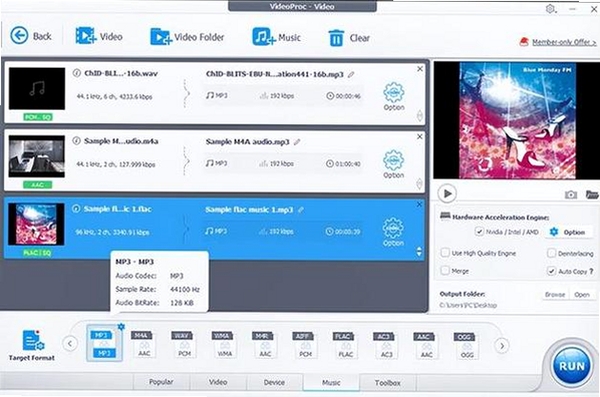Show Auto Copy help question mark
This screenshot has width=600, height=397.
pyautogui.click(x=592, y=271)
